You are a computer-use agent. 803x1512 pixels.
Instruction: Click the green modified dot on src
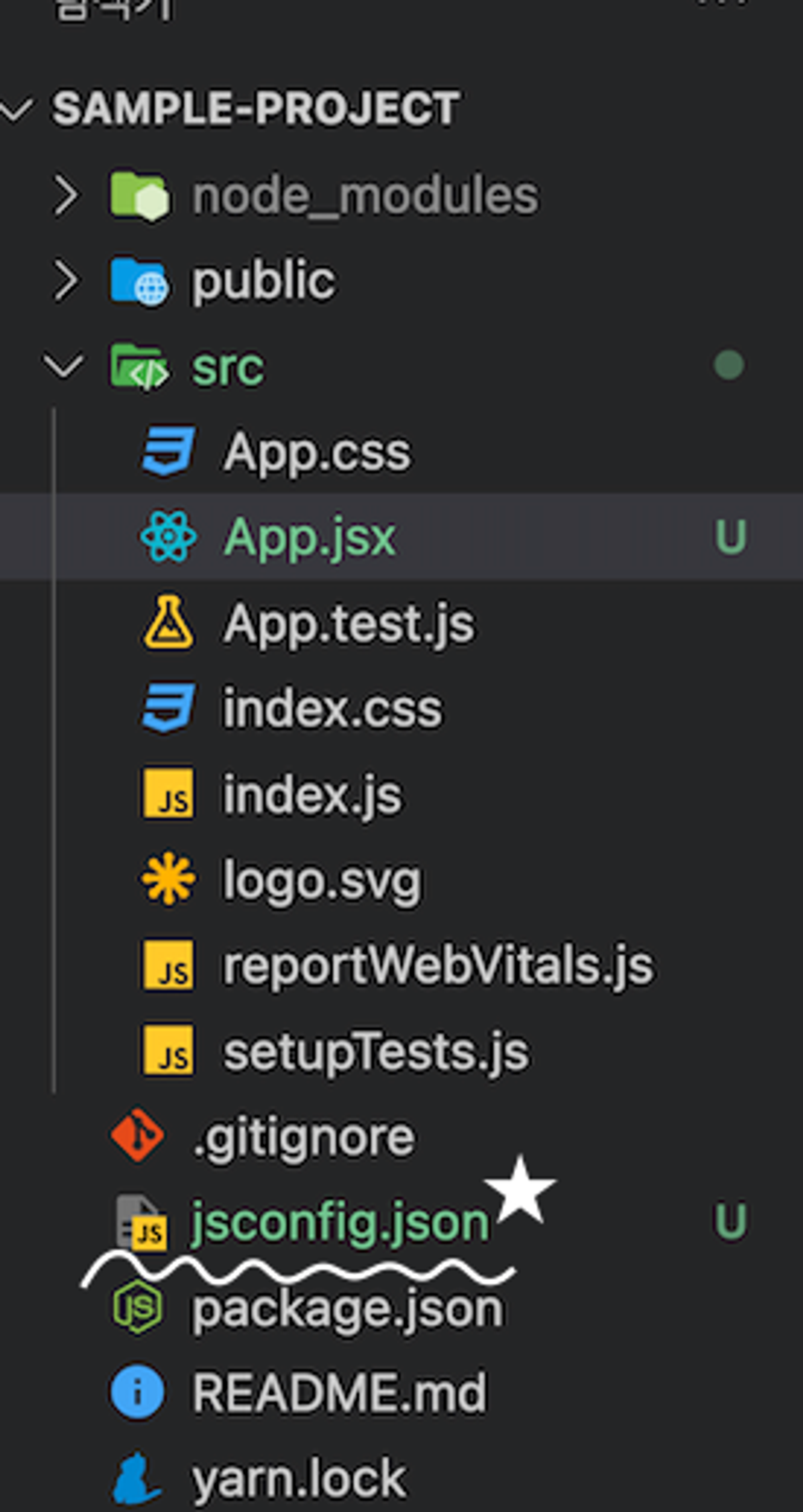[729, 365]
